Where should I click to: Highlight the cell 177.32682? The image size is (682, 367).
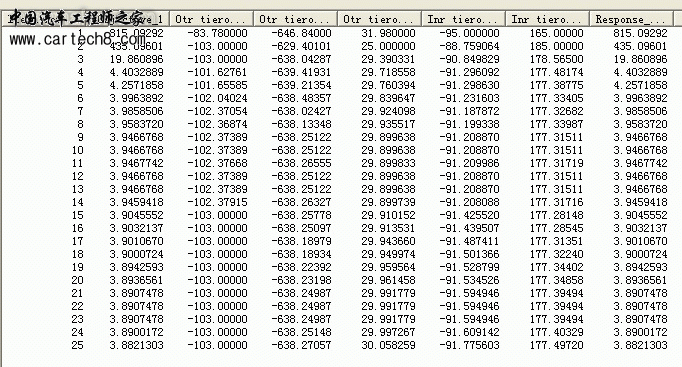pos(556,111)
